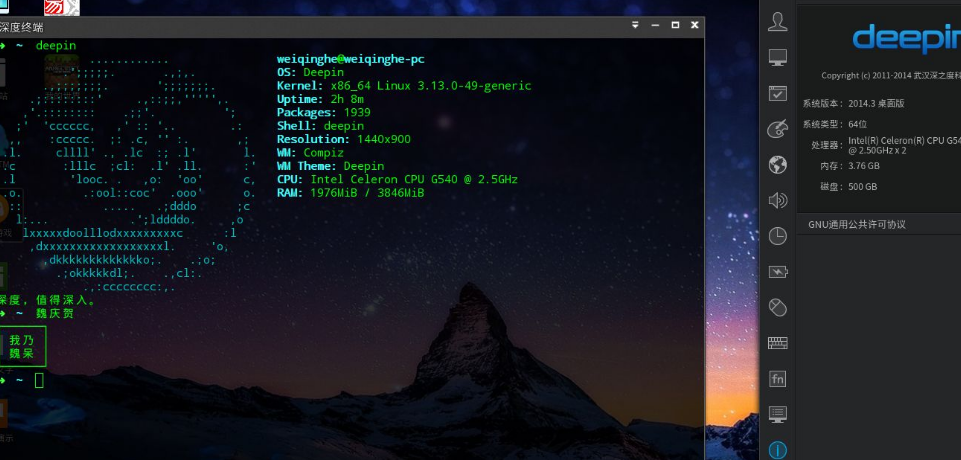Open Sound speaker icon

click(778, 200)
